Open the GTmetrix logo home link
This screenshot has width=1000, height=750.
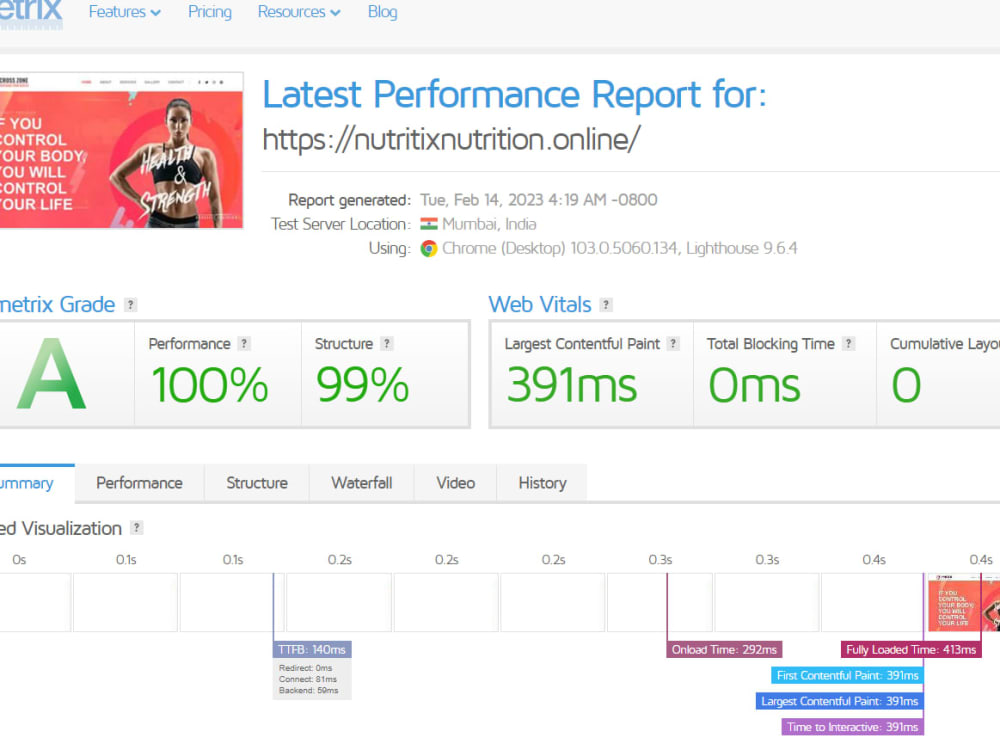tap(31, 14)
